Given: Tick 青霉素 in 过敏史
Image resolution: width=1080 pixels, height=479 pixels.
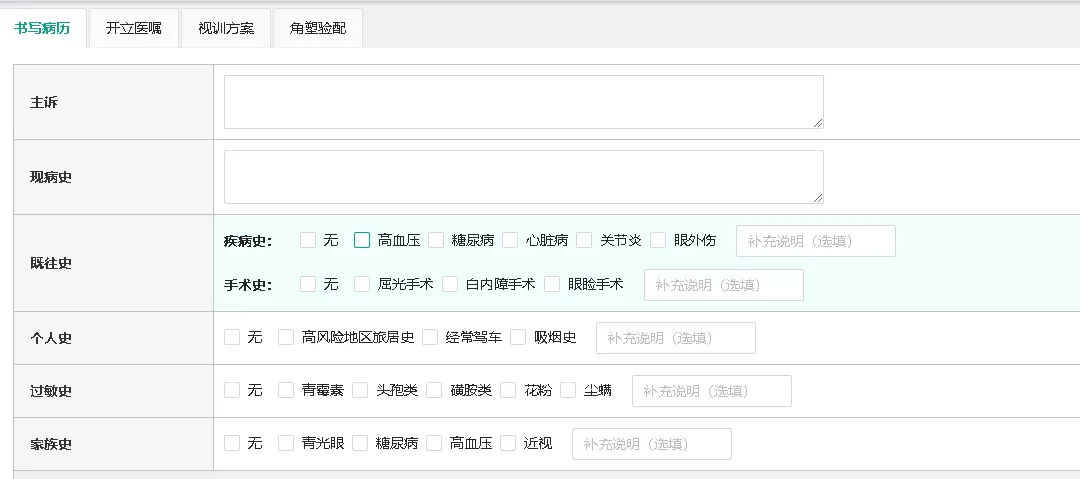Looking at the screenshot, I should pos(286,390).
